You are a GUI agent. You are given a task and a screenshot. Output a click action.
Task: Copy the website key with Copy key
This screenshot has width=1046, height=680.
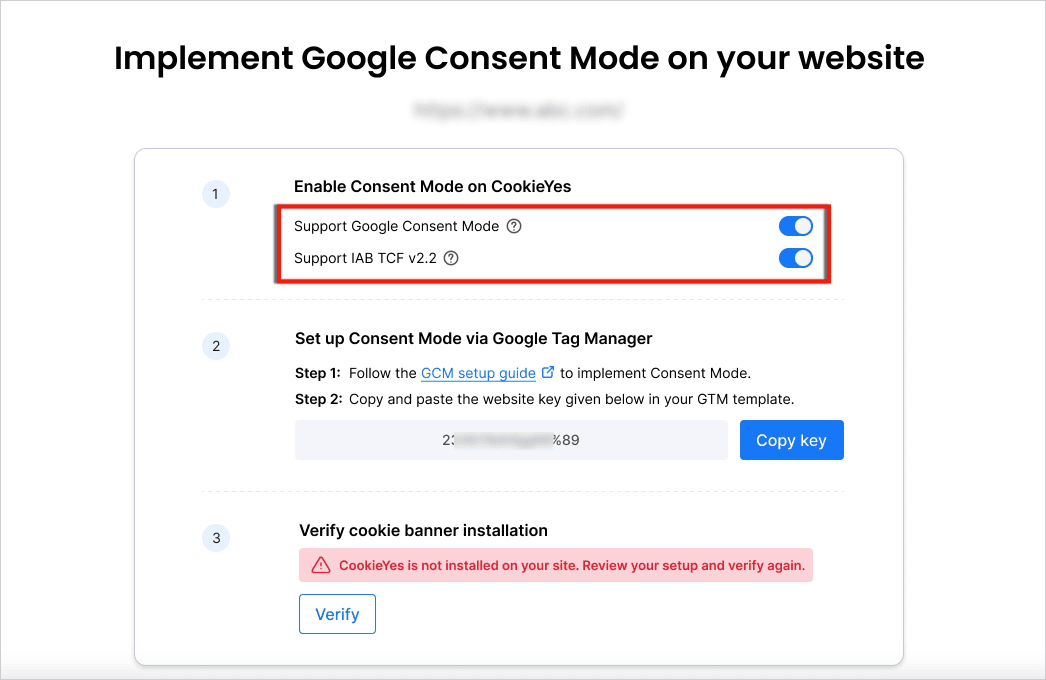pyautogui.click(x=791, y=440)
